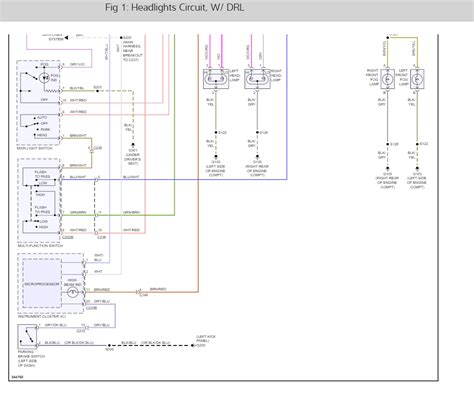Click the orange BRN/RED wire from High Beam indicator

click(142, 292)
